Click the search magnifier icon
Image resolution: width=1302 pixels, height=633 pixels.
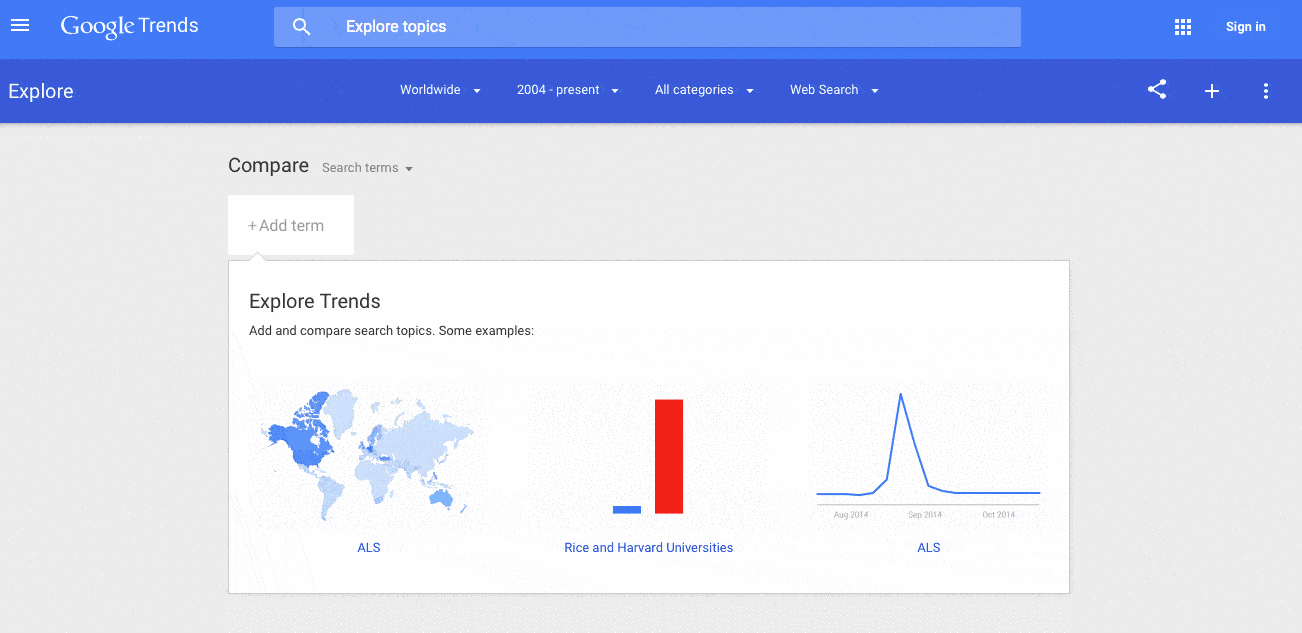pos(301,27)
